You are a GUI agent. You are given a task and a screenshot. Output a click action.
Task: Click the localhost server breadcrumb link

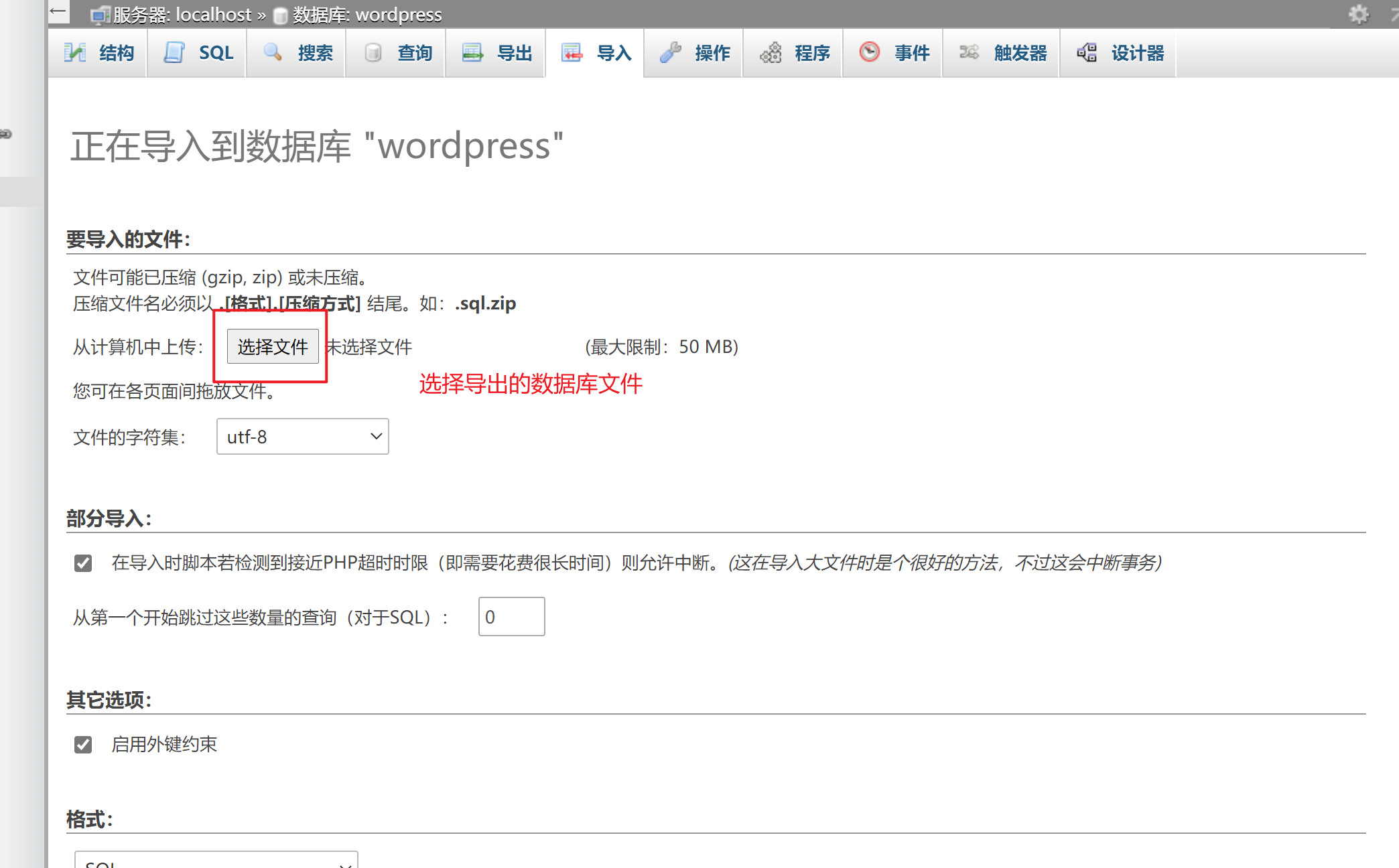click(182, 15)
